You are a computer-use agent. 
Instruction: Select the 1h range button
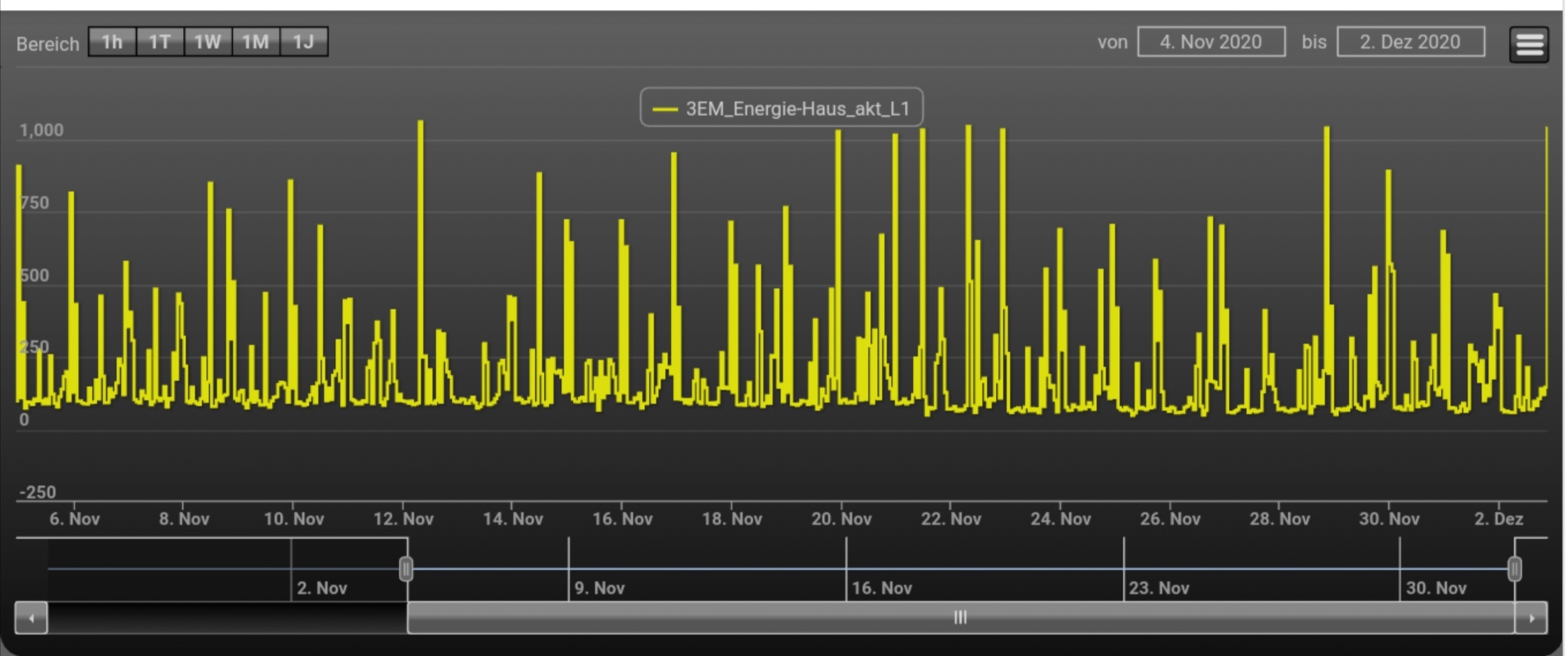(112, 42)
